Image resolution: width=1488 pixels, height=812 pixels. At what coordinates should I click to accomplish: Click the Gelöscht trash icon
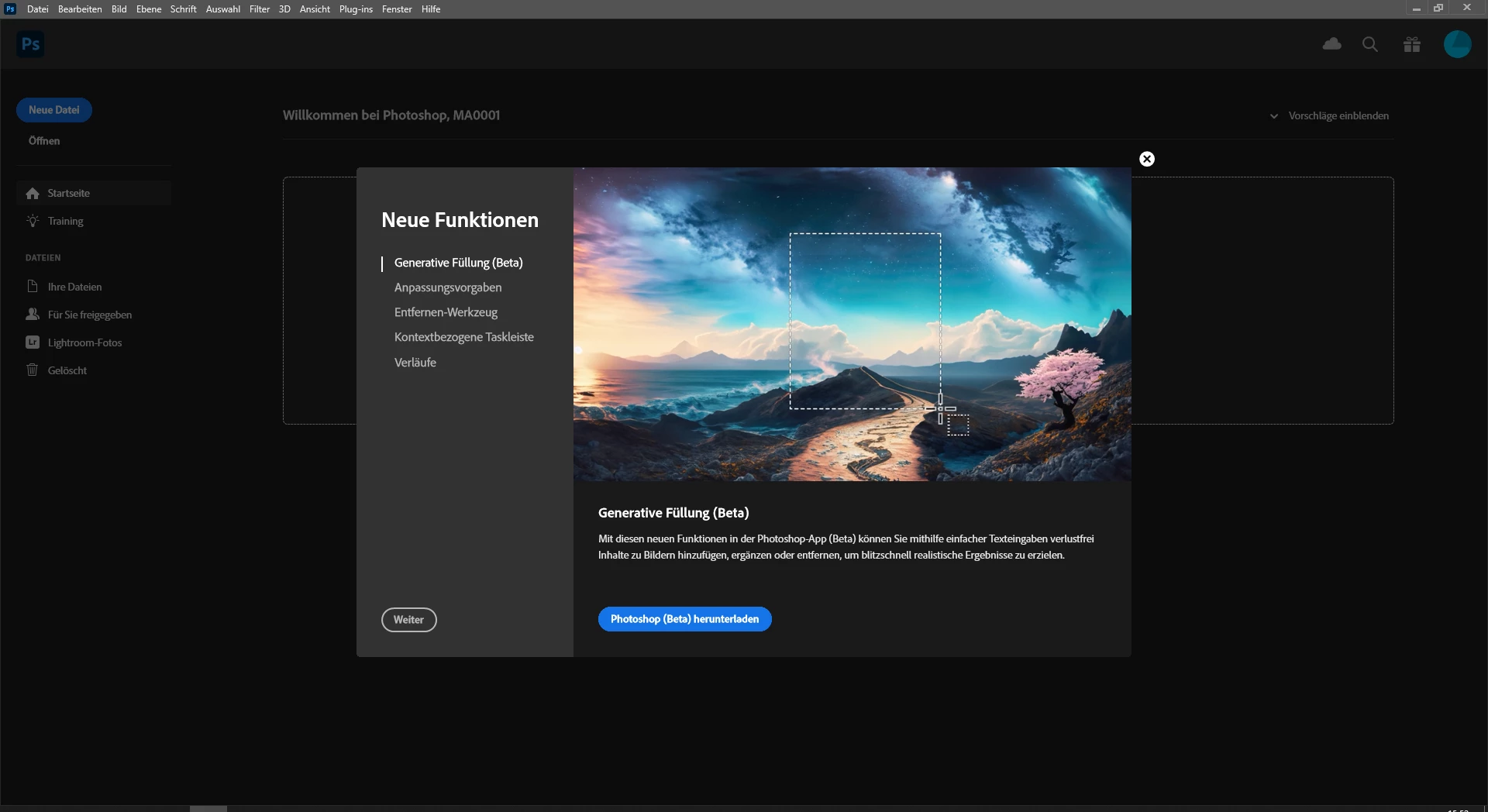pyautogui.click(x=33, y=370)
